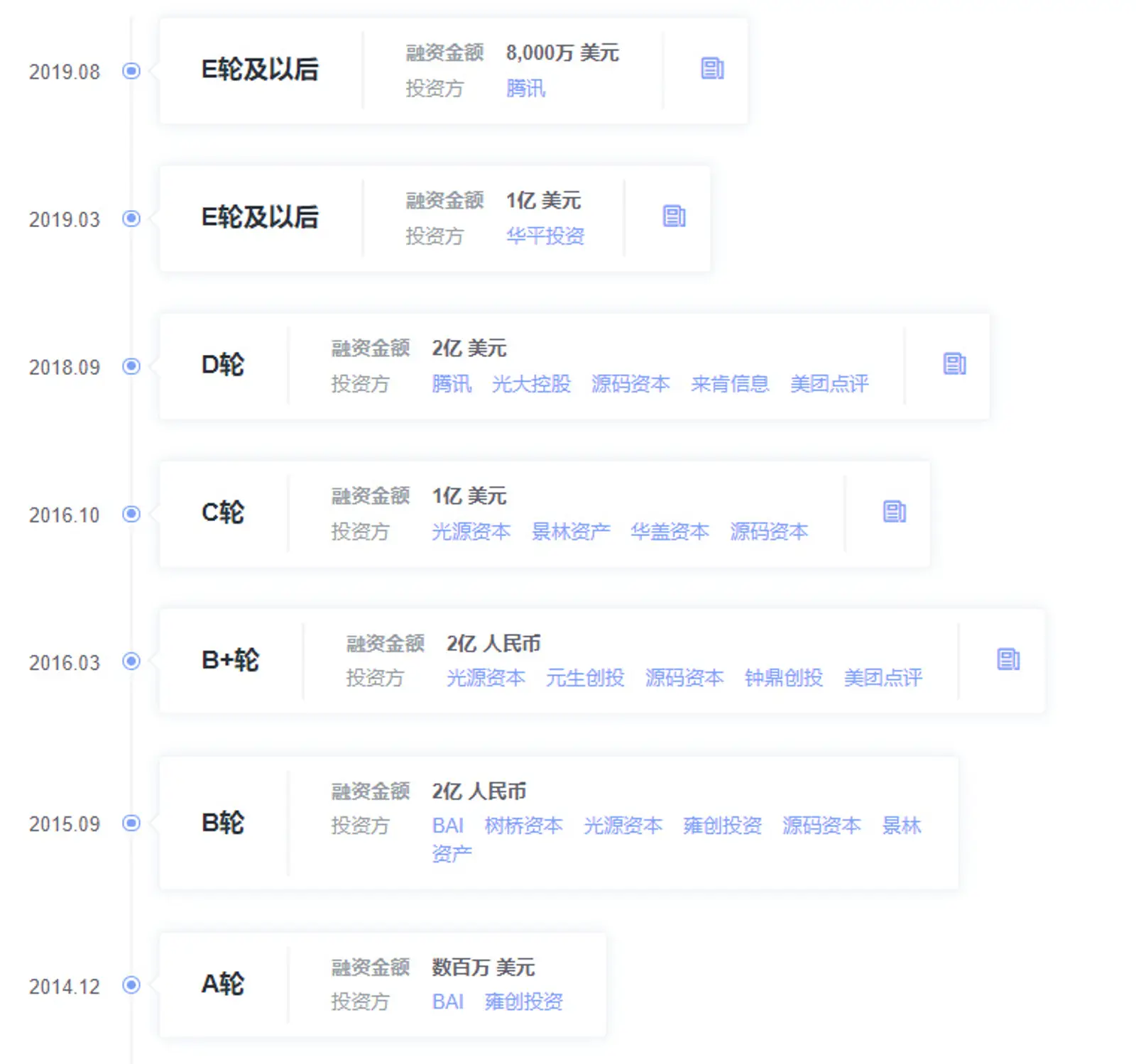The image size is (1136, 1064).
Task: Click the 2016.10 date label
Action: click(65, 515)
